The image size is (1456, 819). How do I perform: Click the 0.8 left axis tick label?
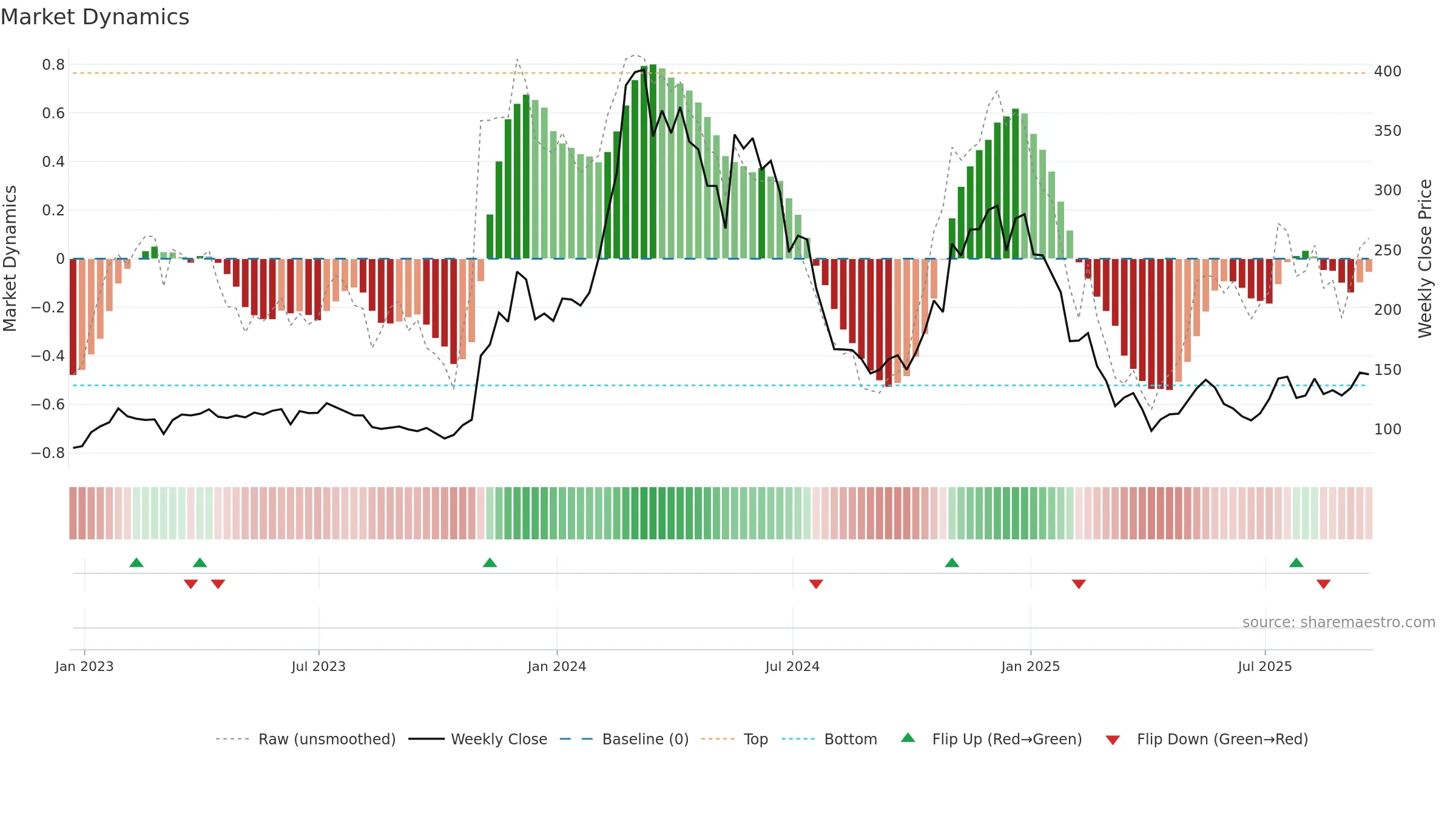53,65
